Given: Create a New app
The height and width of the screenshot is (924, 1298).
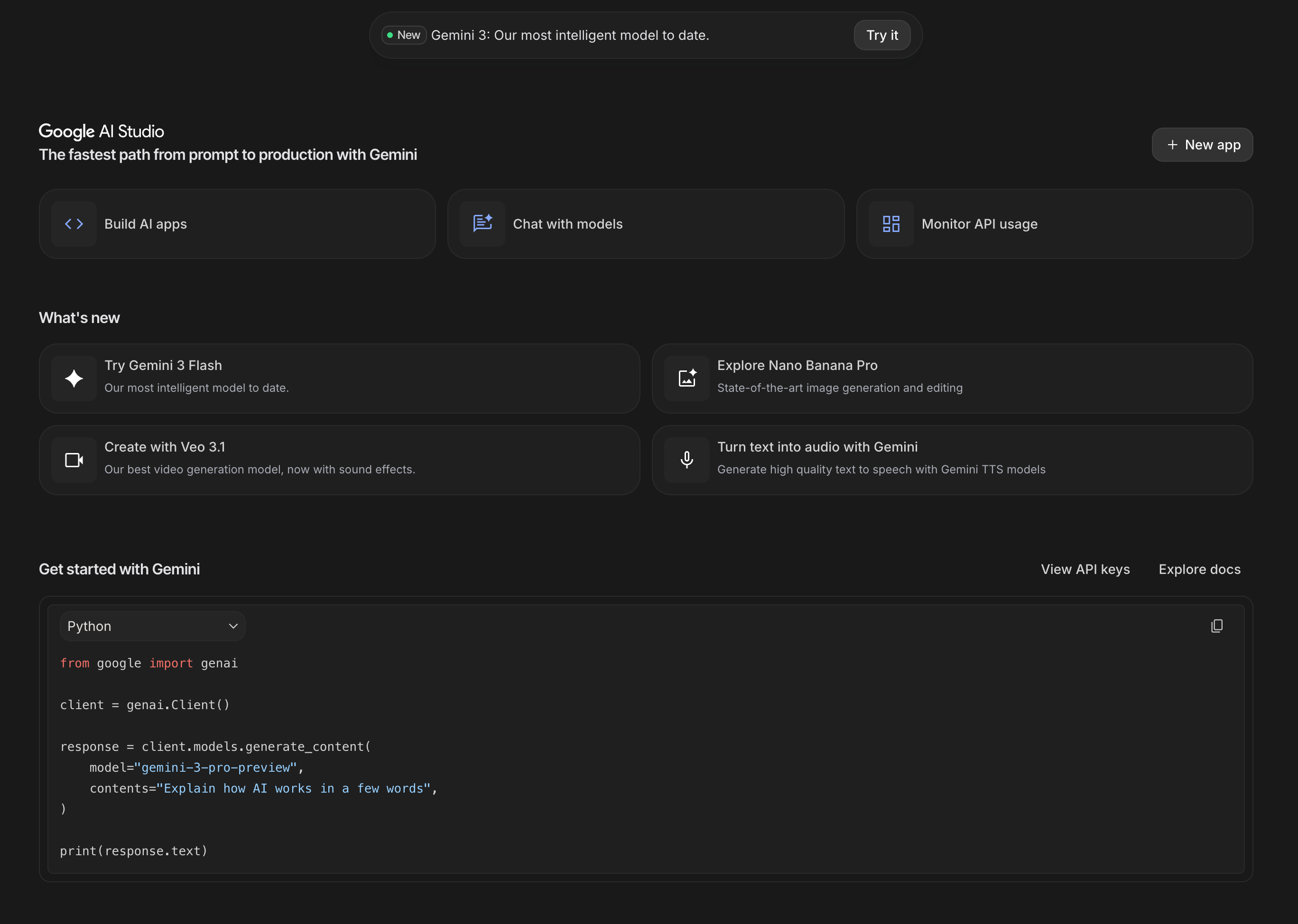Looking at the screenshot, I should pyautogui.click(x=1202, y=145).
